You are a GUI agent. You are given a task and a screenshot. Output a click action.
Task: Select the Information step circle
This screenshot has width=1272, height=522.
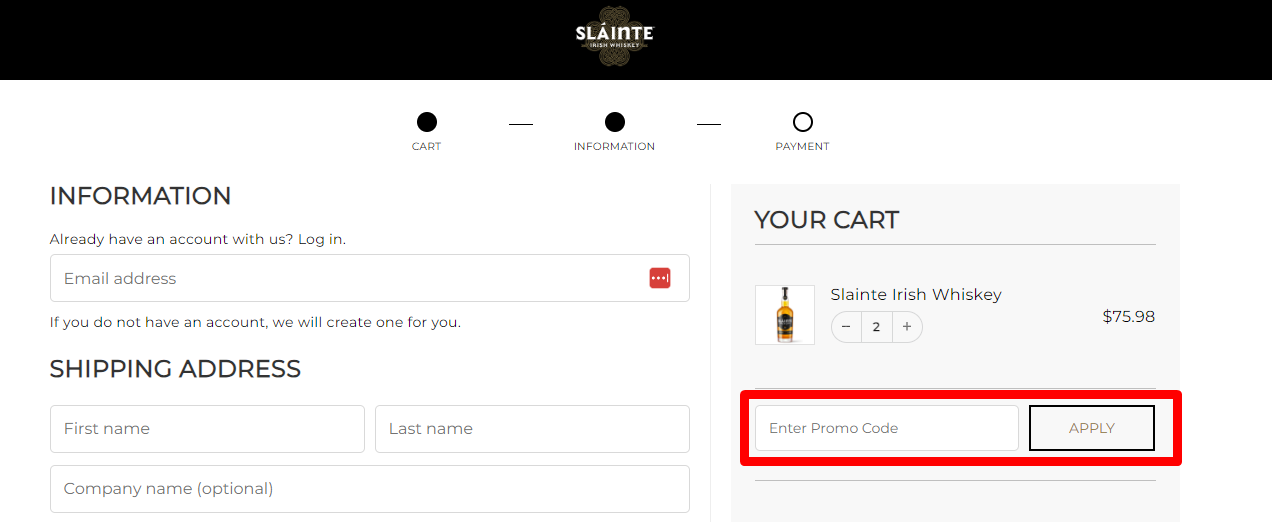click(615, 122)
